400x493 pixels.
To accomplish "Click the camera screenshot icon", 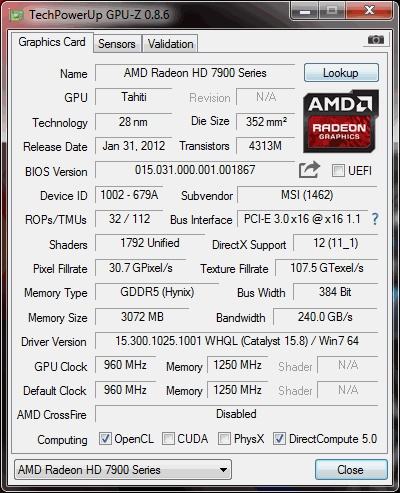I will [x=376, y=40].
